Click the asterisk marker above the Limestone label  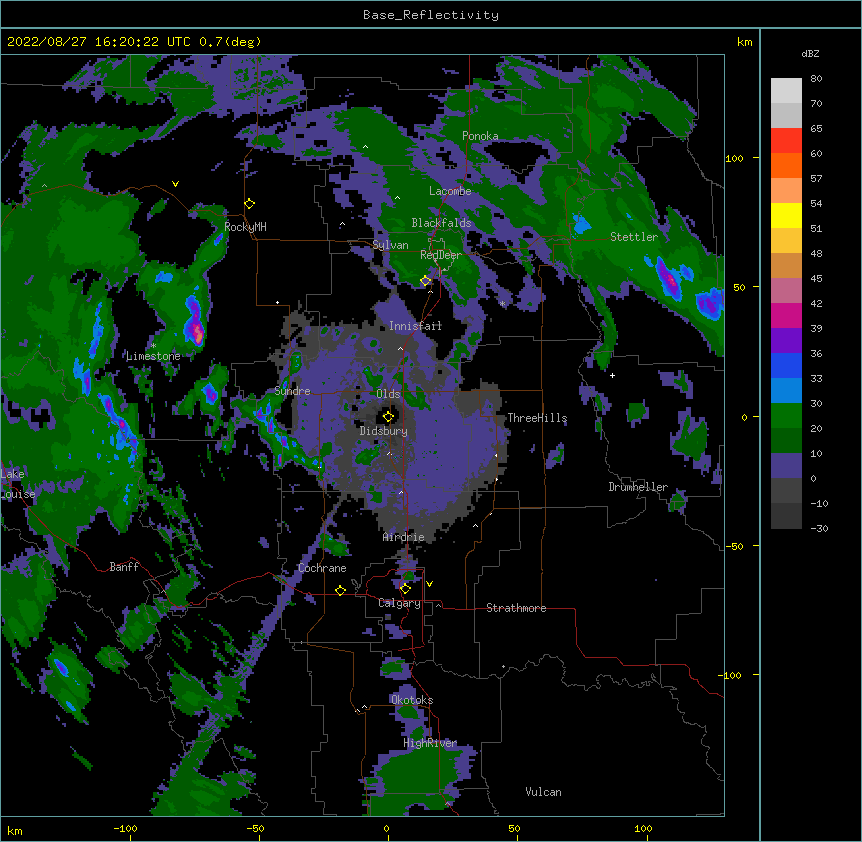click(153, 346)
